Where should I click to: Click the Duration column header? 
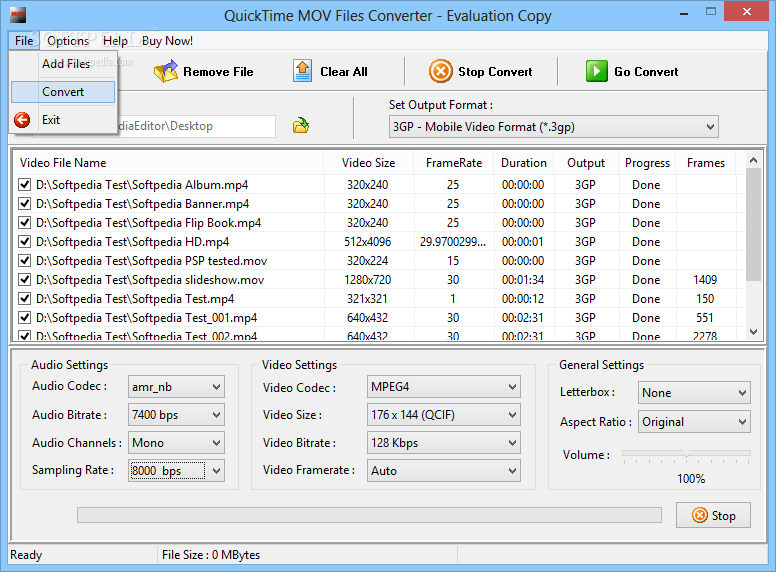[524, 163]
